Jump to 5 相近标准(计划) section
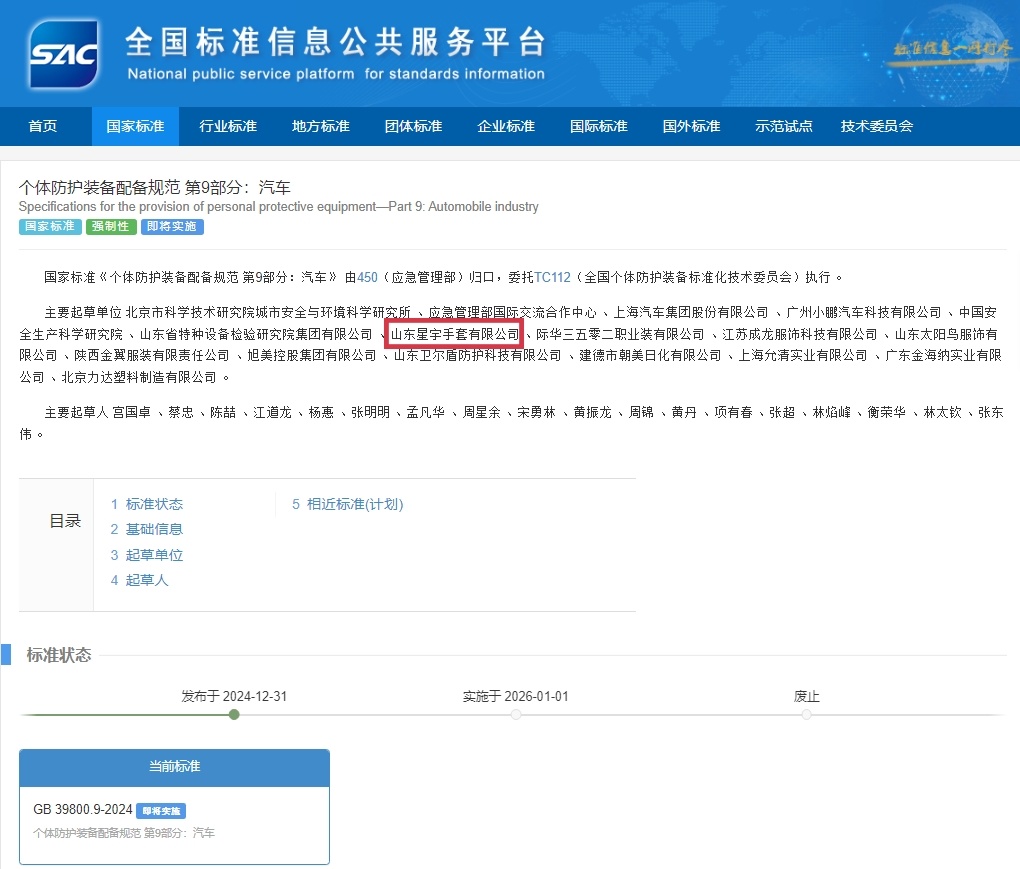 pos(348,504)
